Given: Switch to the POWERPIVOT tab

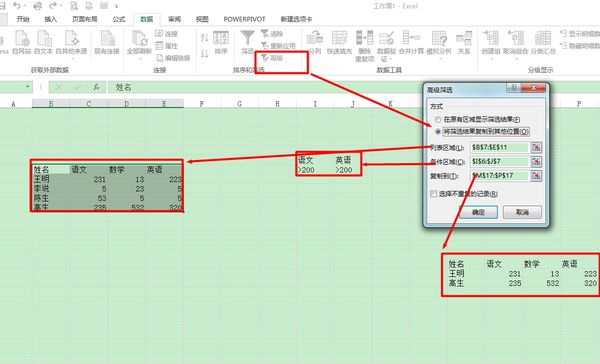Looking at the screenshot, I should coord(245,19).
